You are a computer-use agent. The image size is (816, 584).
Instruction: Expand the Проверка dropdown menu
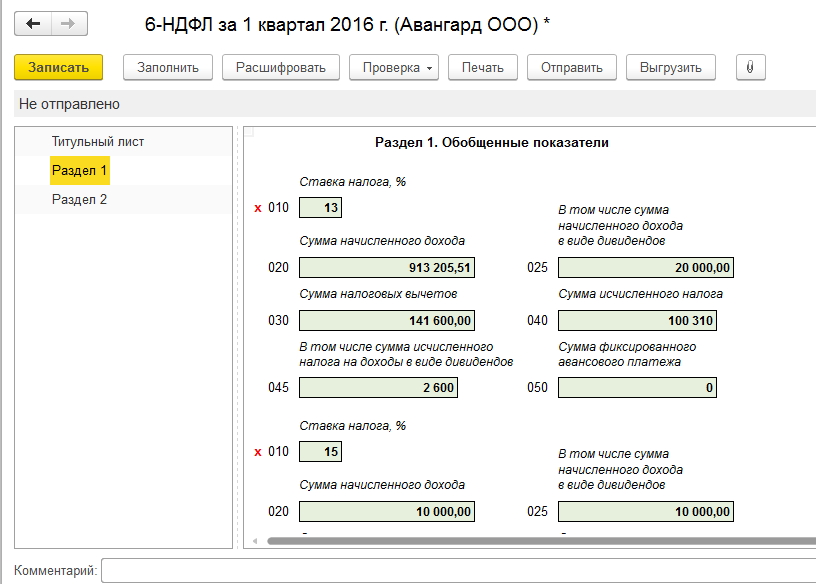393,67
